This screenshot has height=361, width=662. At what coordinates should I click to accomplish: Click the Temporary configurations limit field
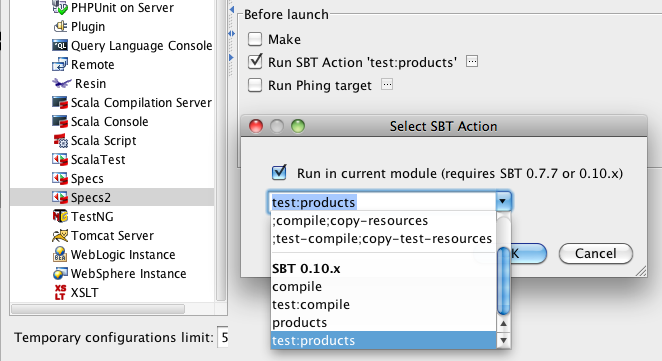coord(223,337)
